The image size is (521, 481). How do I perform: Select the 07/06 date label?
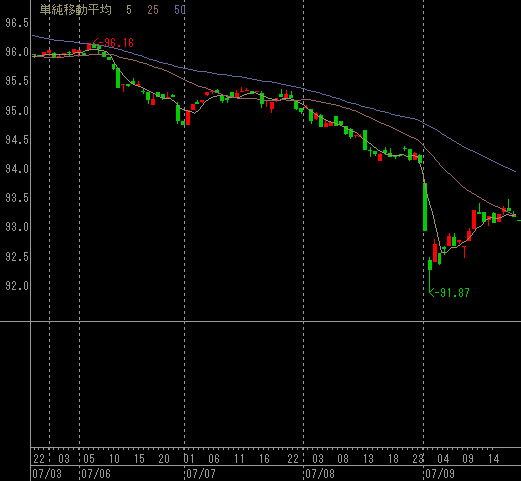pyautogui.click(x=96, y=474)
